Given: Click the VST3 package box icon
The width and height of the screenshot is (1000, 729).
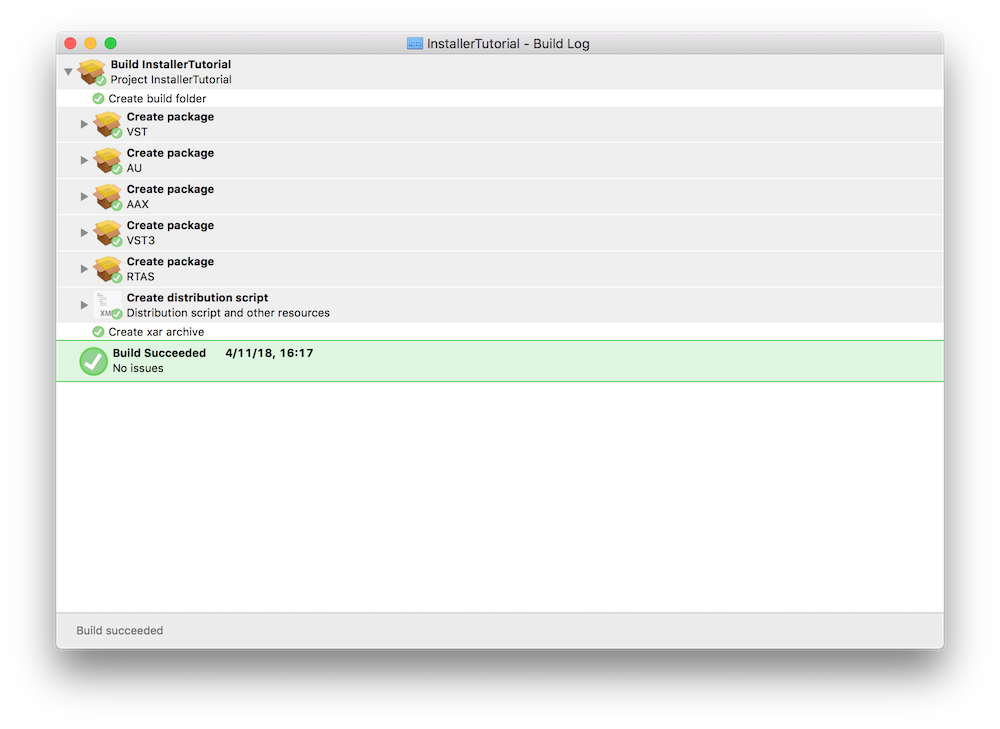Looking at the screenshot, I should (107, 232).
